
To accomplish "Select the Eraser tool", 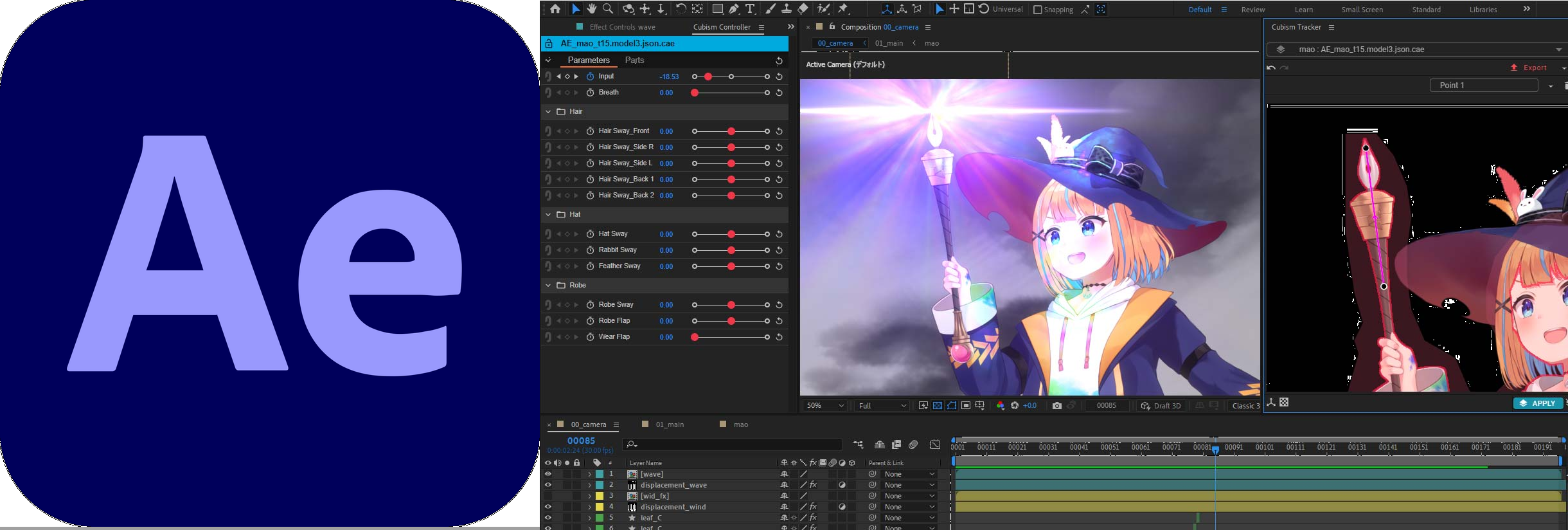I will tap(803, 9).
